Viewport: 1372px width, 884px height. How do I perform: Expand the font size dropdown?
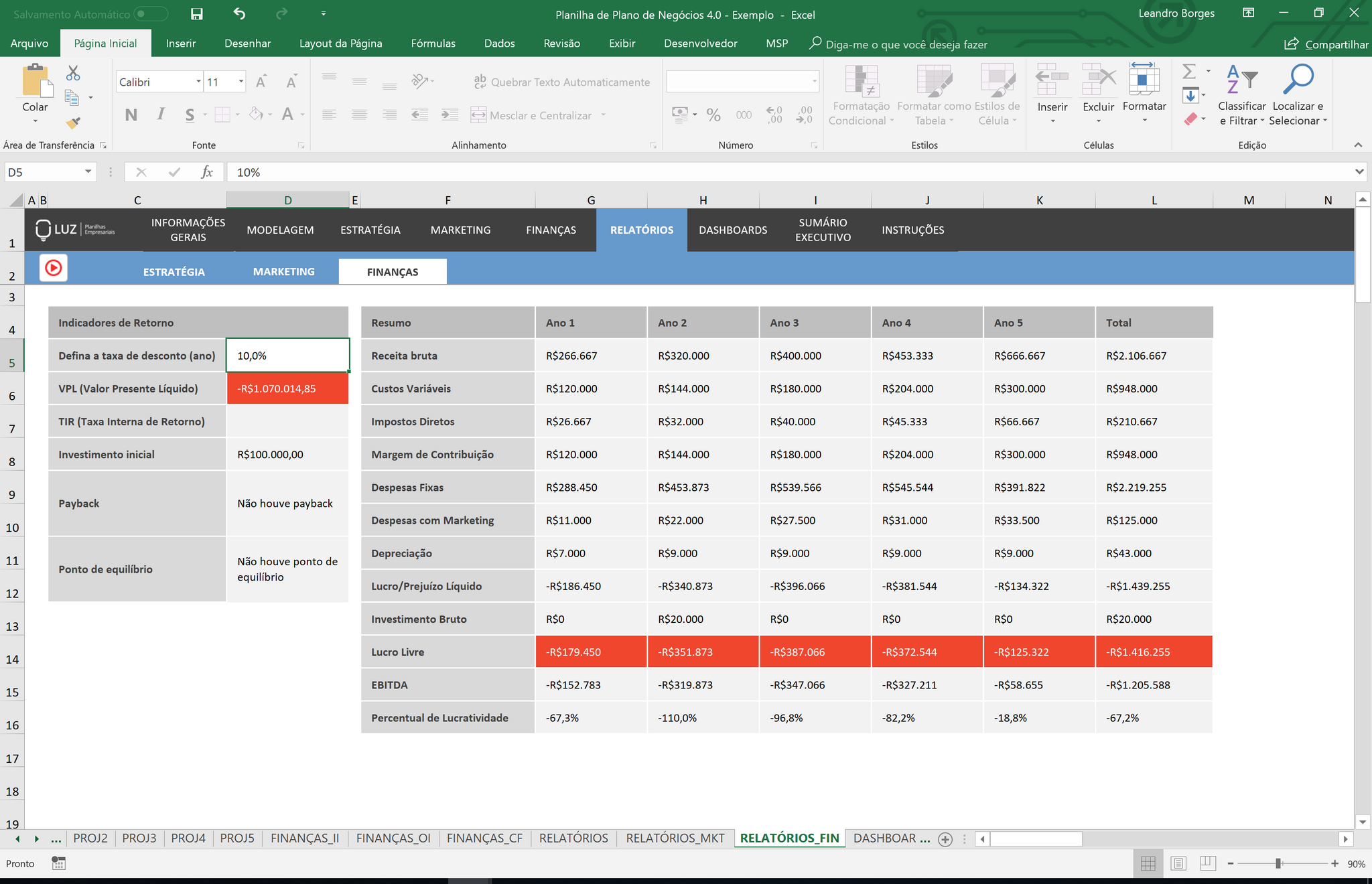point(241,82)
